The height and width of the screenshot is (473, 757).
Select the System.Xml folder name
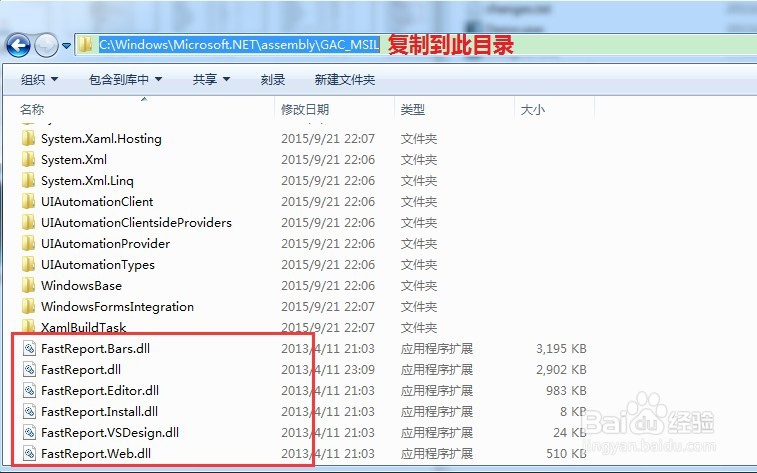coord(74,159)
